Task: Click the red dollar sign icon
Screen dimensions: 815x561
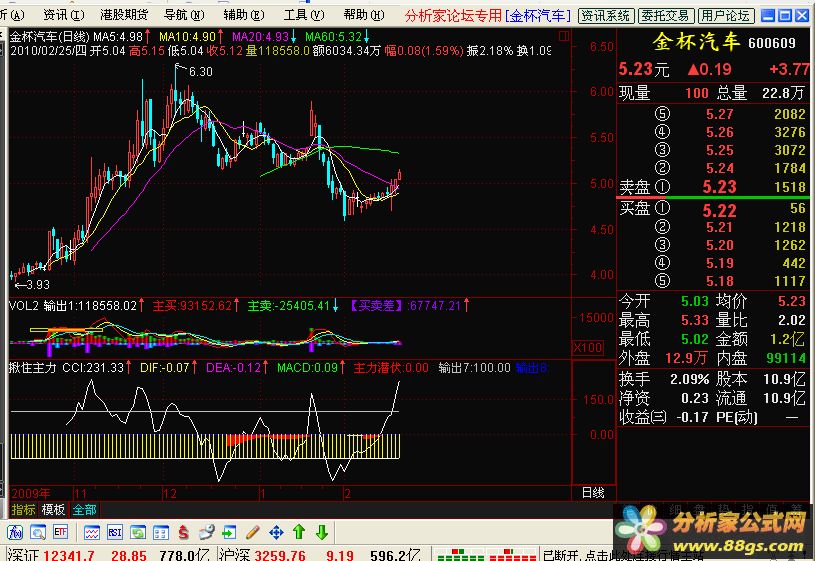Action: (183, 532)
